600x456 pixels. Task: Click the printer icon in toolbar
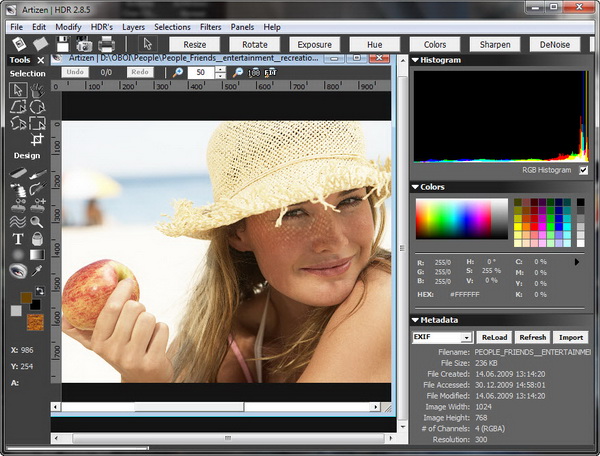tap(106, 44)
